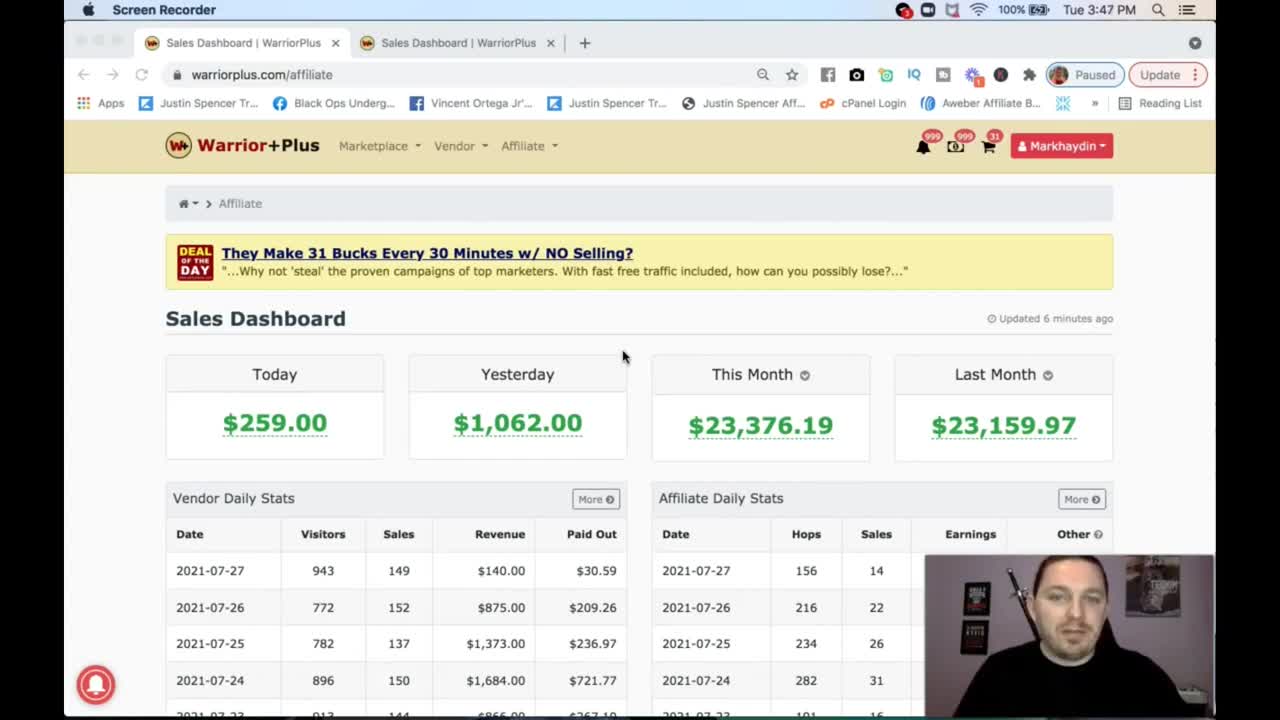Click the $875.00 revenue cell
The height and width of the screenshot is (720, 1280).
(x=501, y=608)
